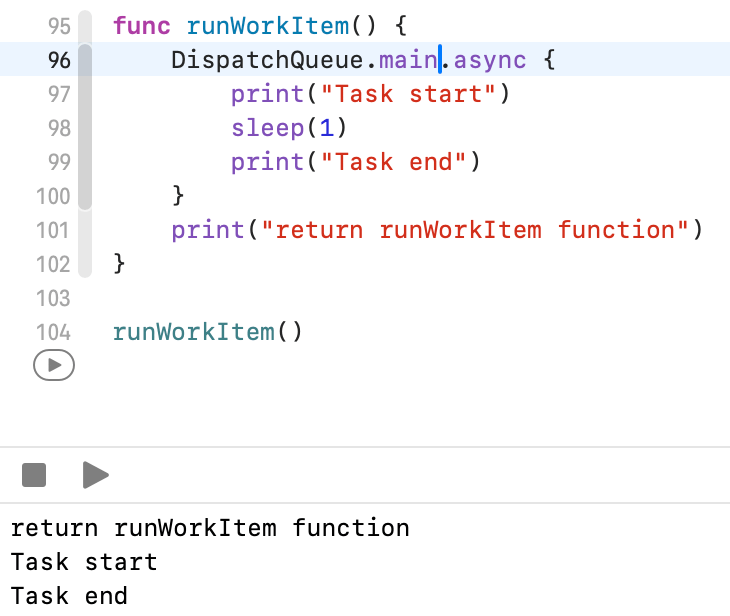
Task: Click the fold ribbon beside line 95
Action: point(85,26)
